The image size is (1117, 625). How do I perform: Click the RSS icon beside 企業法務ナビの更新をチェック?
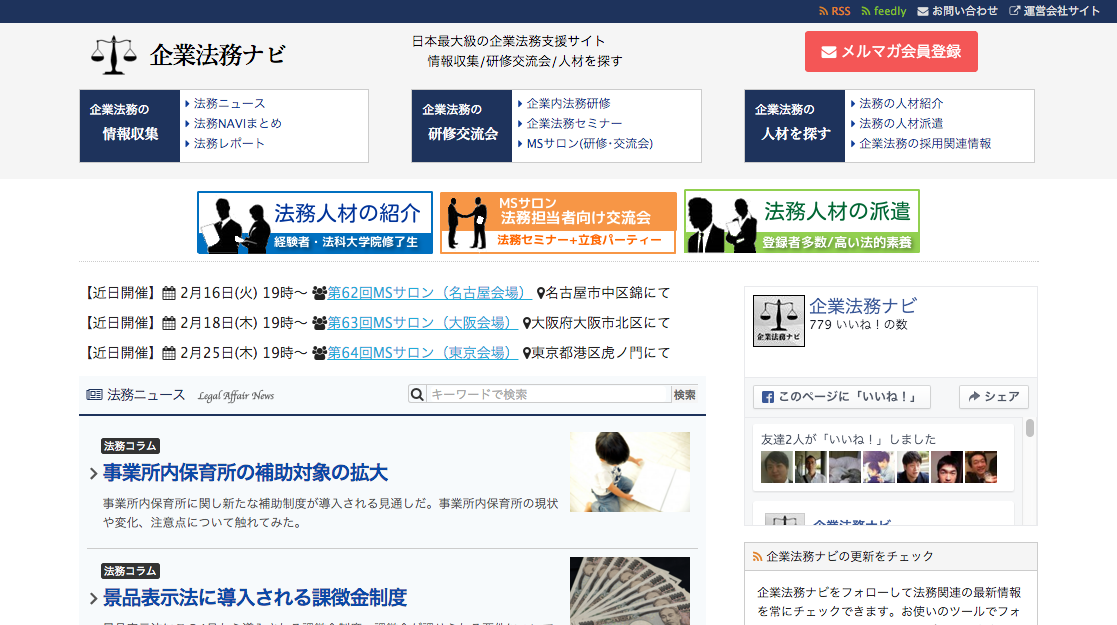(x=757, y=557)
